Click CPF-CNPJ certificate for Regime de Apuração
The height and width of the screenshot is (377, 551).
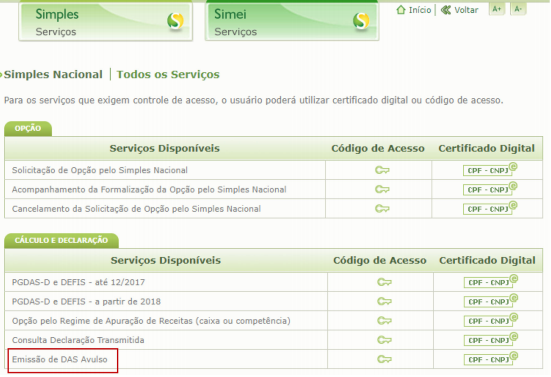coord(491,320)
